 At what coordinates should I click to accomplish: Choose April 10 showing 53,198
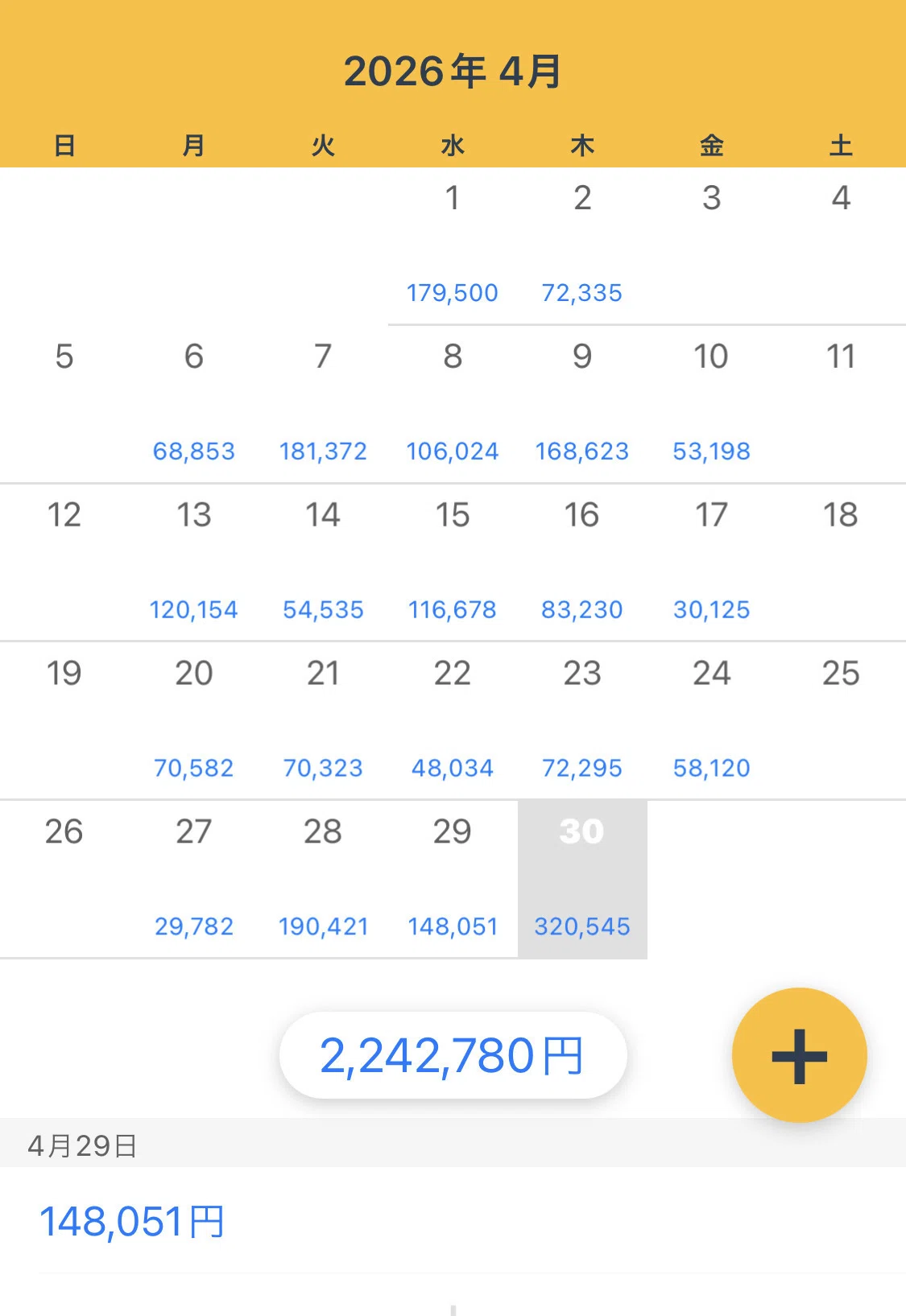pos(712,404)
